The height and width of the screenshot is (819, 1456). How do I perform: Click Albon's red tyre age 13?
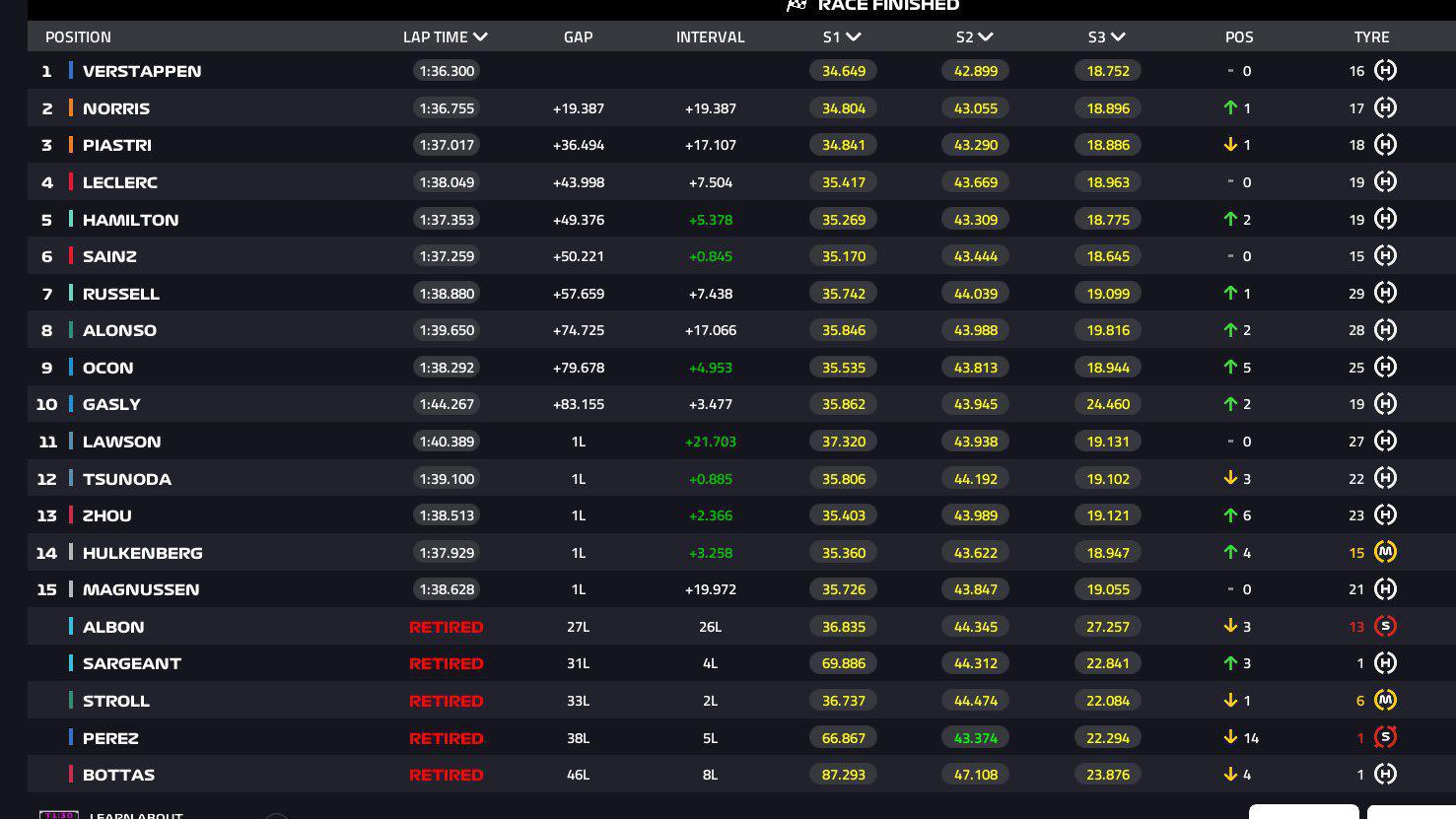[1356, 627]
